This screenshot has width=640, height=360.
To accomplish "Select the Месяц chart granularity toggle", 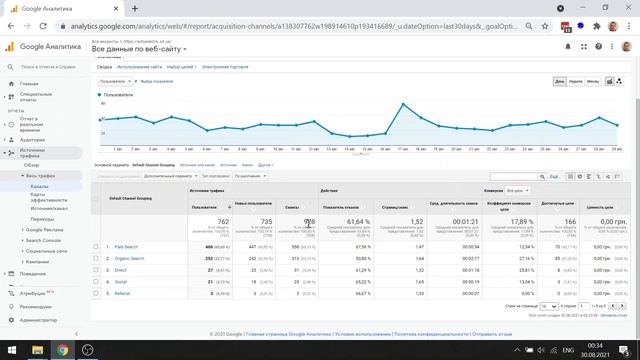I will (x=593, y=82).
